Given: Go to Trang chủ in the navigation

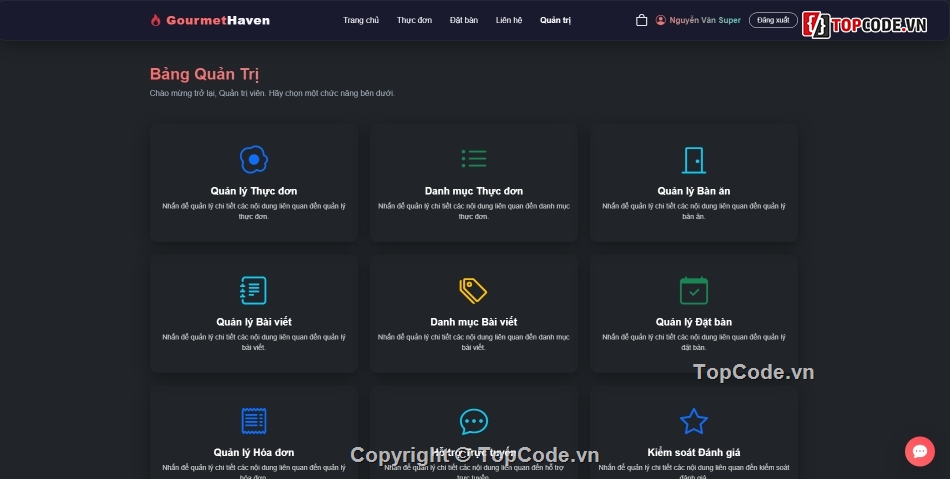Looking at the screenshot, I should tap(361, 20).
